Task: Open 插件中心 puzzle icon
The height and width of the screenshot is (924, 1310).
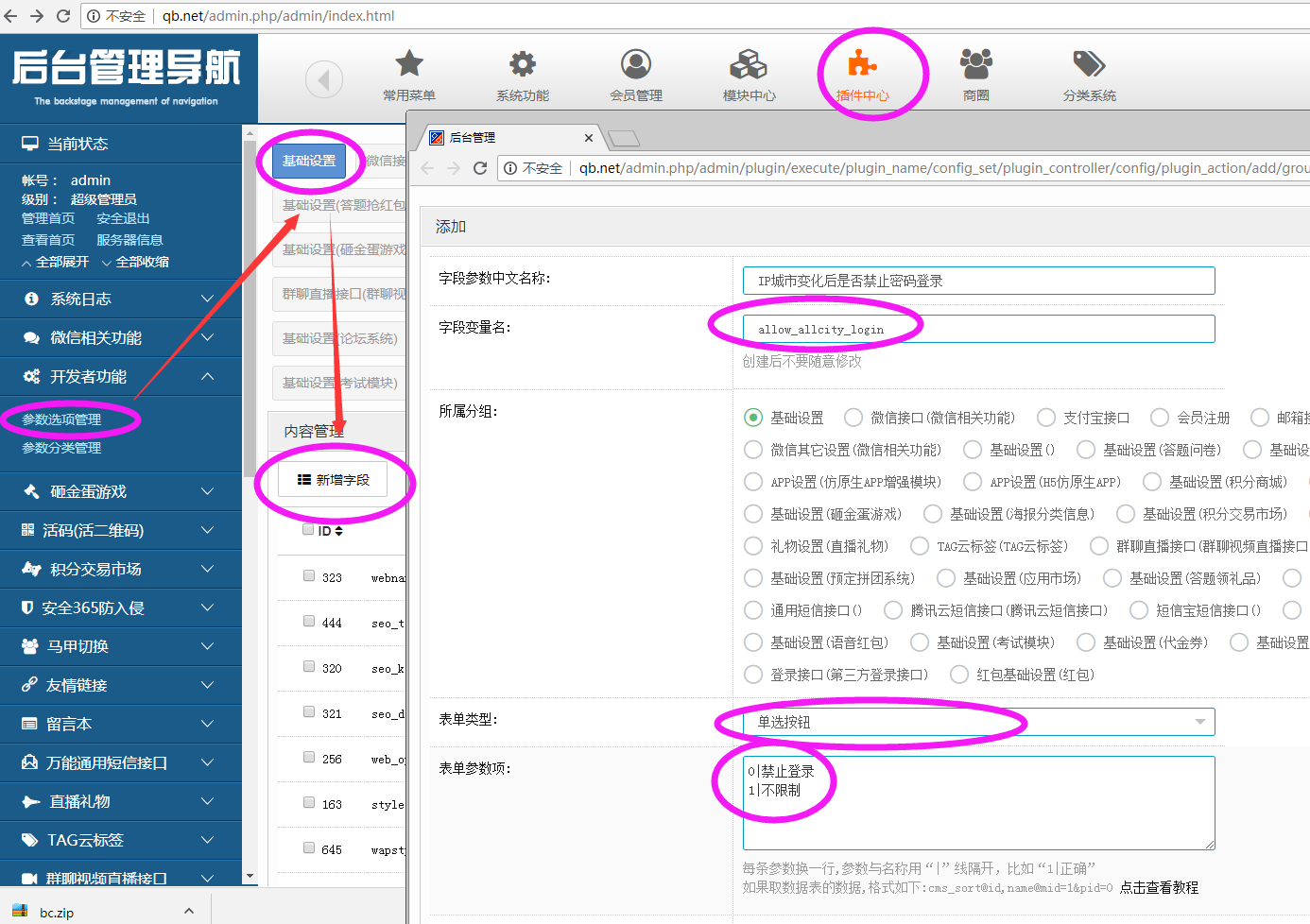Action: (x=862, y=64)
